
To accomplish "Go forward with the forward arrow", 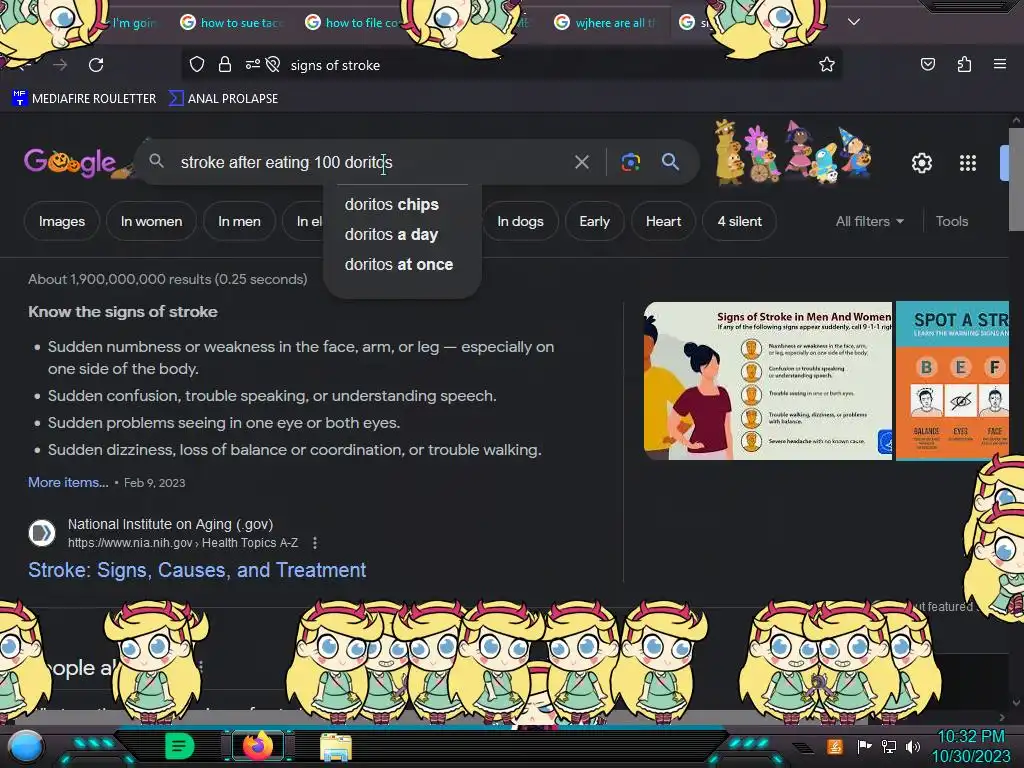I will pyautogui.click(x=60, y=65).
